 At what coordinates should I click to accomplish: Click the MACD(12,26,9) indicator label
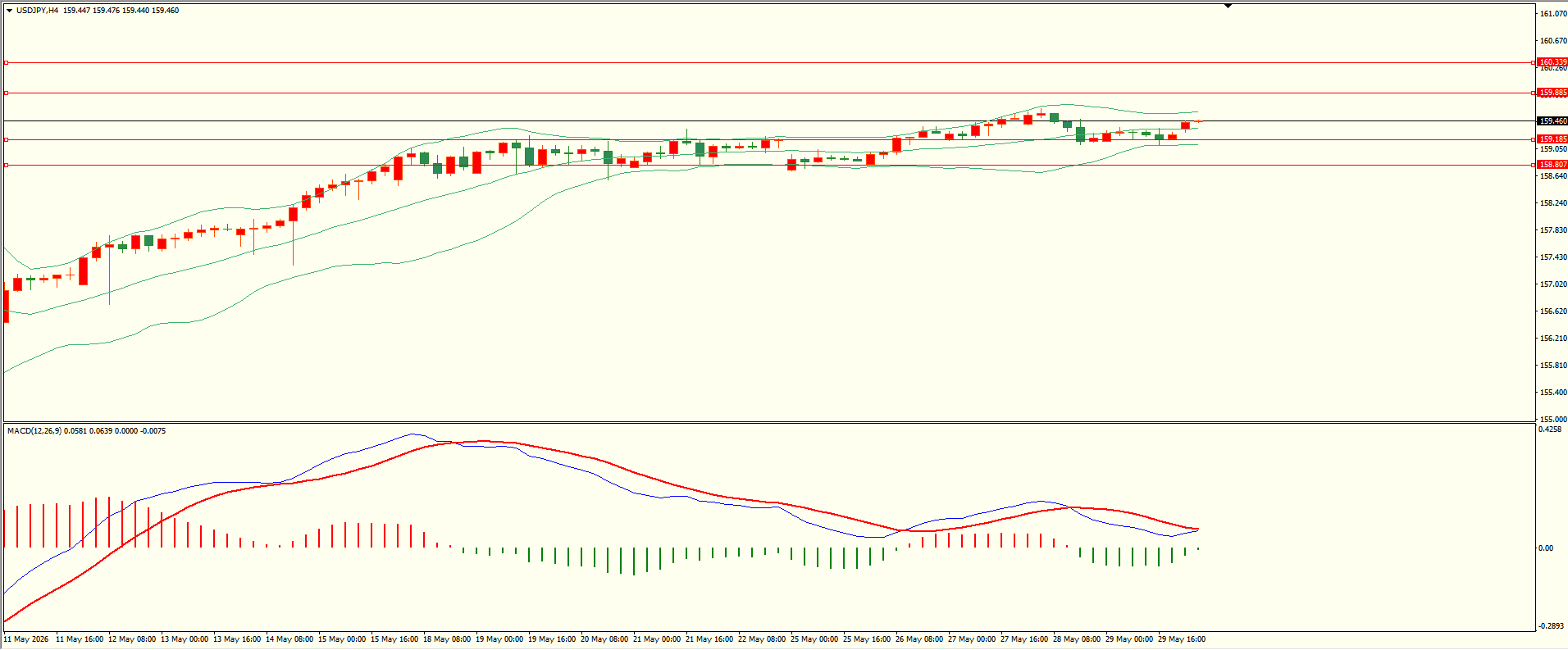pyautogui.click(x=34, y=431)
